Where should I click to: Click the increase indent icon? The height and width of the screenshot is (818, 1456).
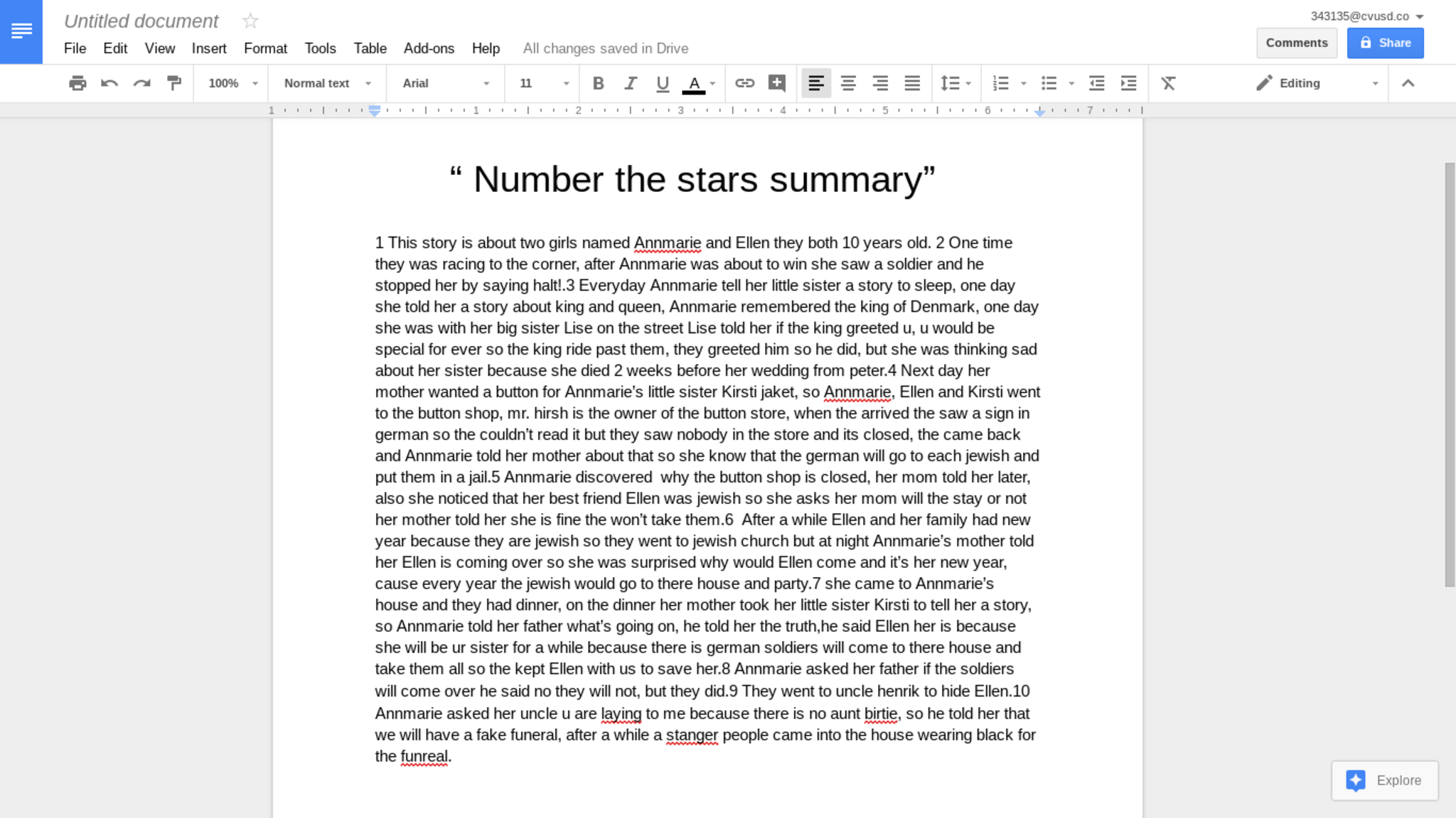click(x=1128, y=83)
